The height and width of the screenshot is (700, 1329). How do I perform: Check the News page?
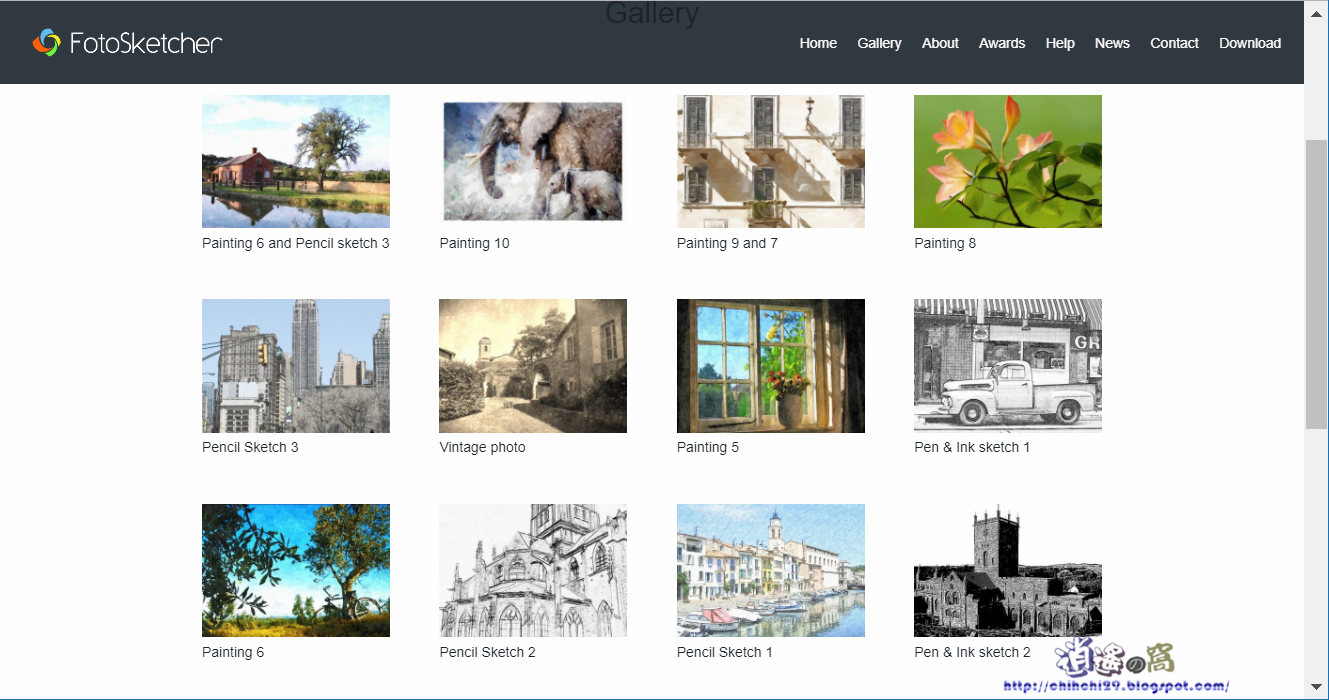point(1112,43)
